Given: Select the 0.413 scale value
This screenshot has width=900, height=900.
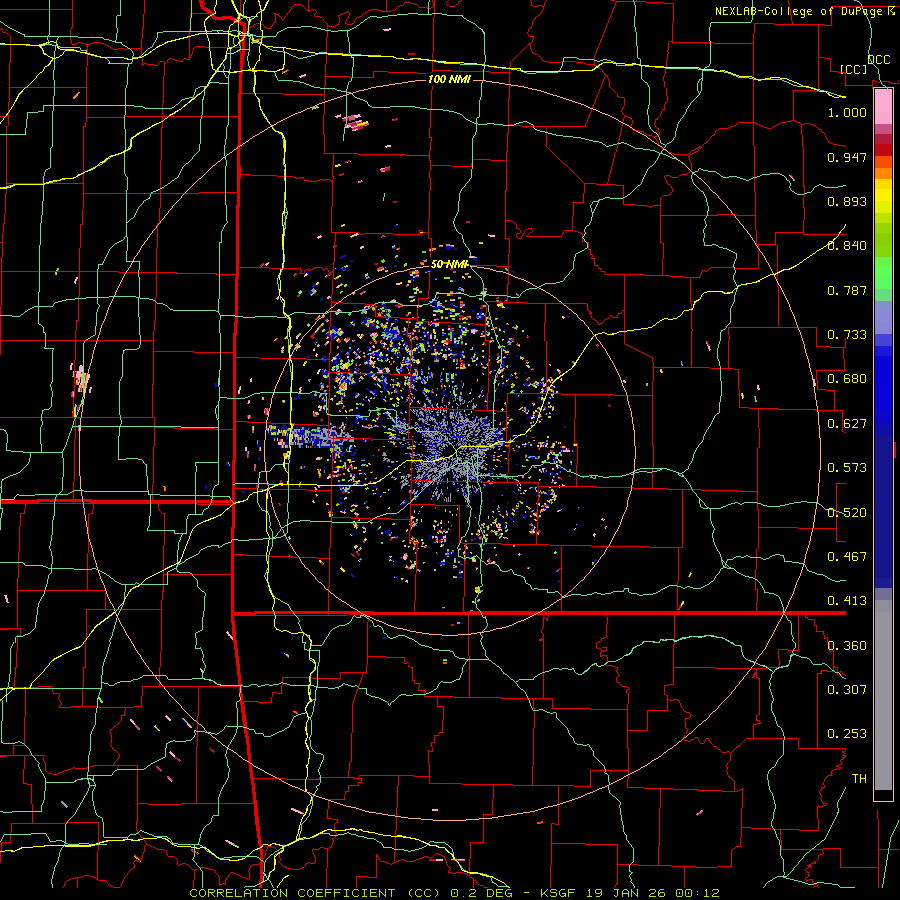Looking at the screenshot, I should (847, 601).
